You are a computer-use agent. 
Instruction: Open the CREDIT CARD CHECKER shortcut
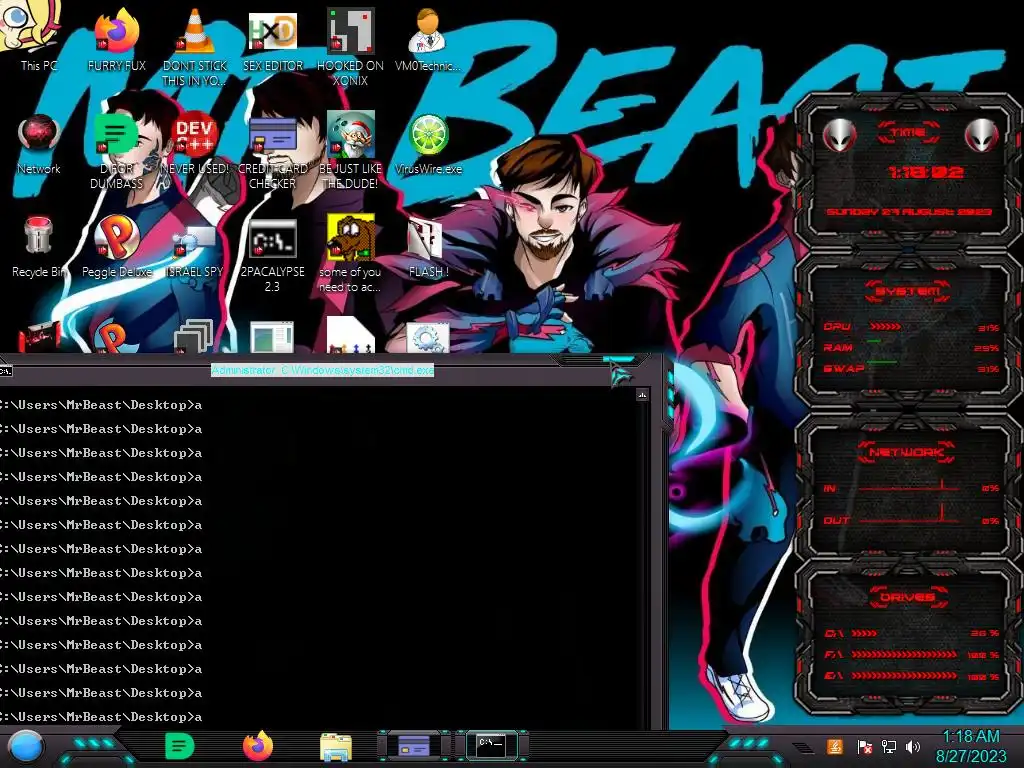click(272, 150)
